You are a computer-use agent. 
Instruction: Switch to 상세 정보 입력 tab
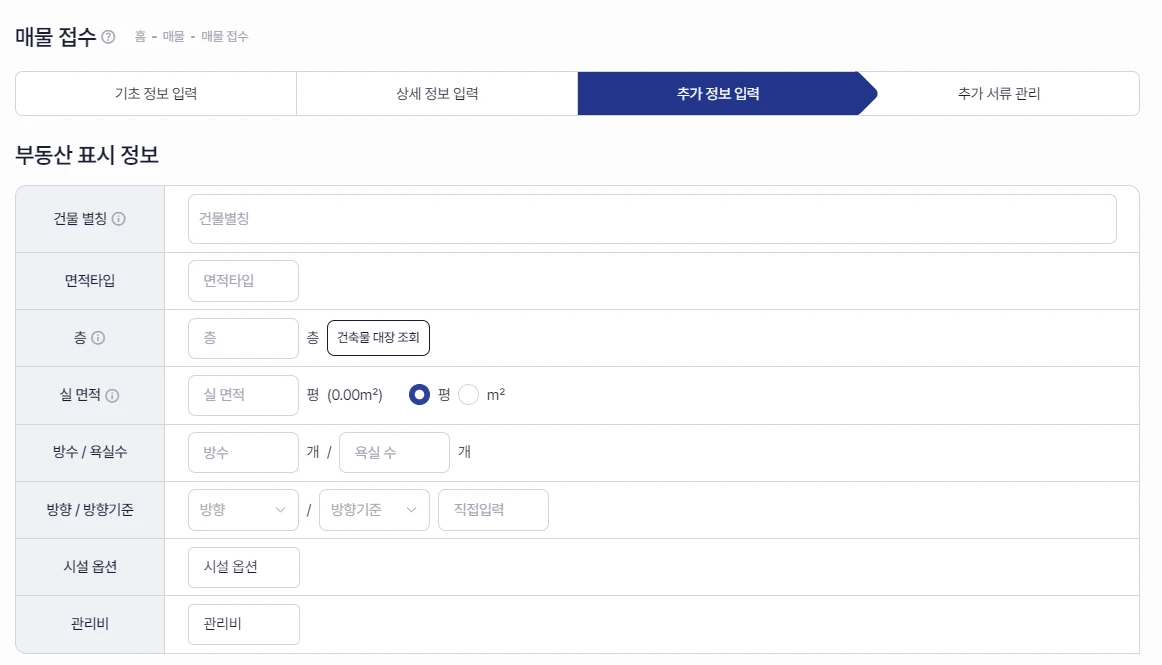click(x=437, y=93)
